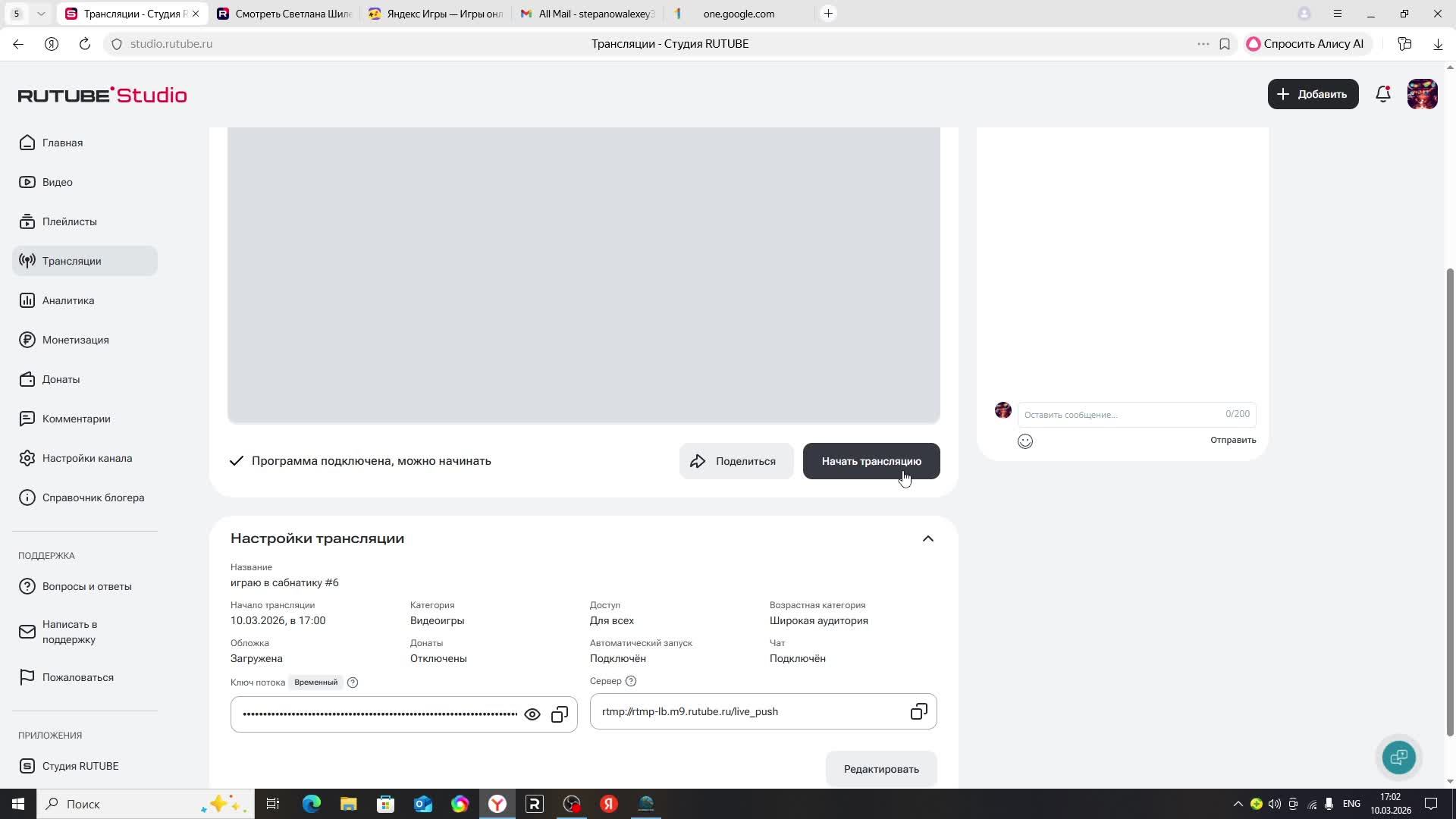Collapse the Настройки трансляции section

(927, 538)
